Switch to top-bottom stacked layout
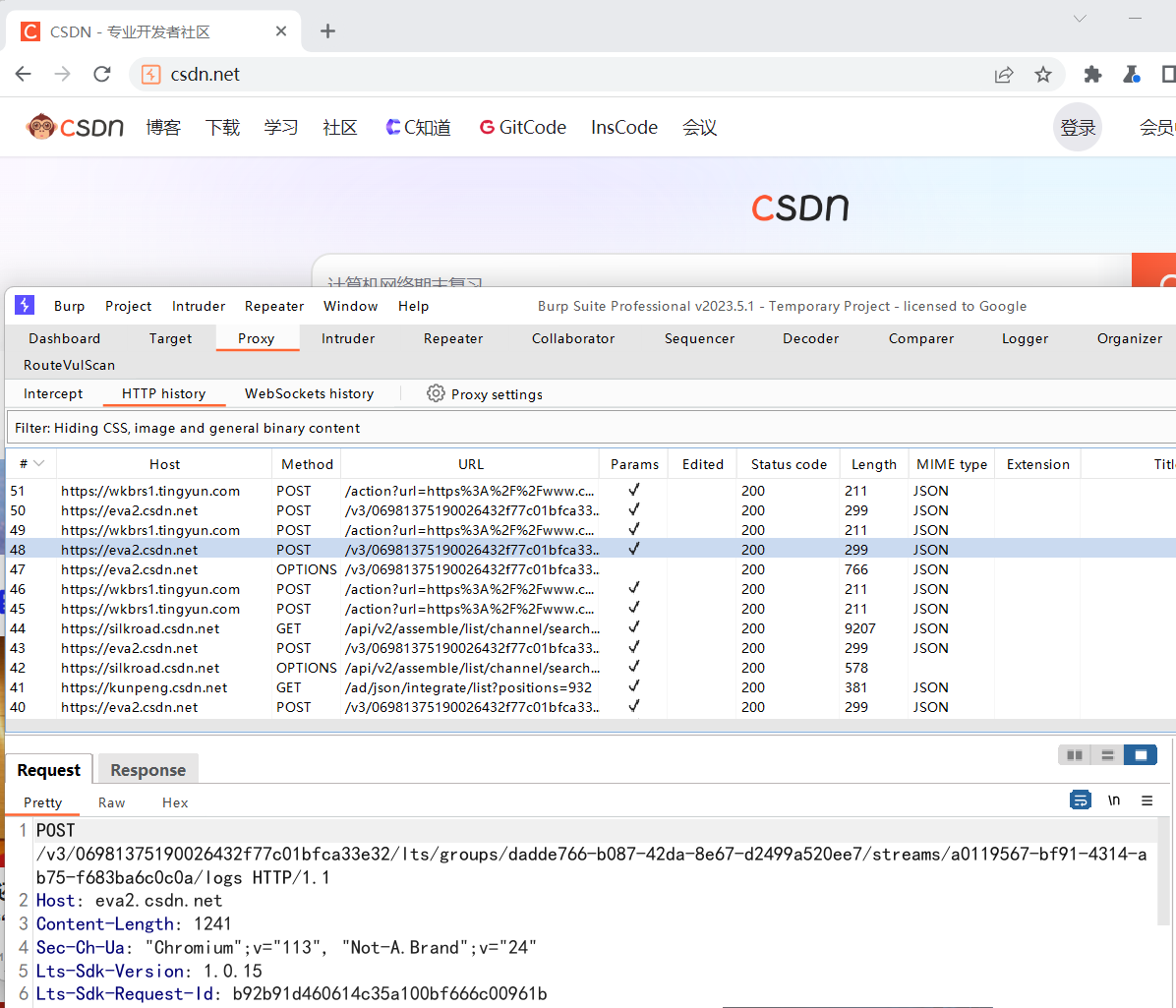The height and width of the screenshot is (1008, 1176). [x=1107, y=755]
